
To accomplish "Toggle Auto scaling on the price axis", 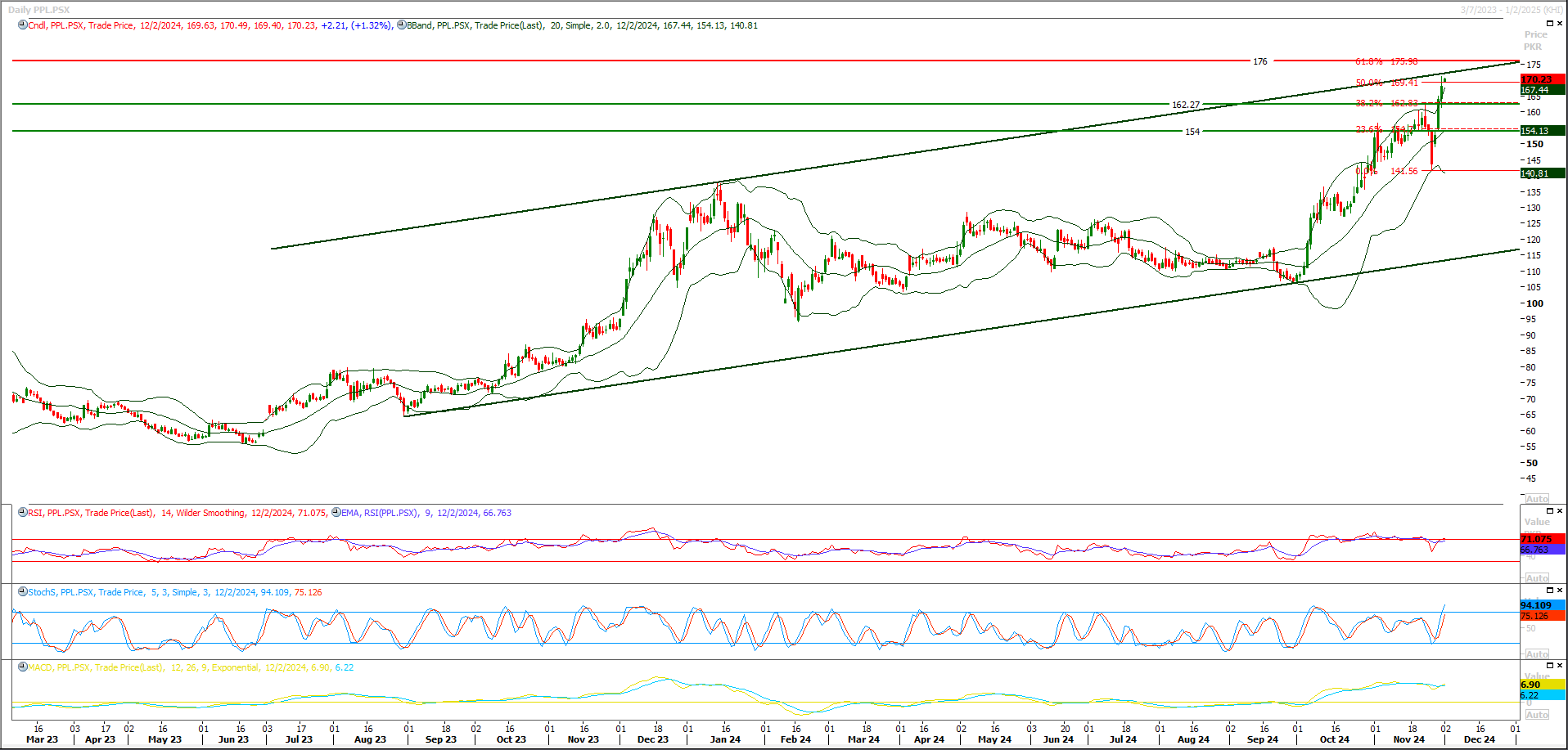I will (x=1537, y=499).
